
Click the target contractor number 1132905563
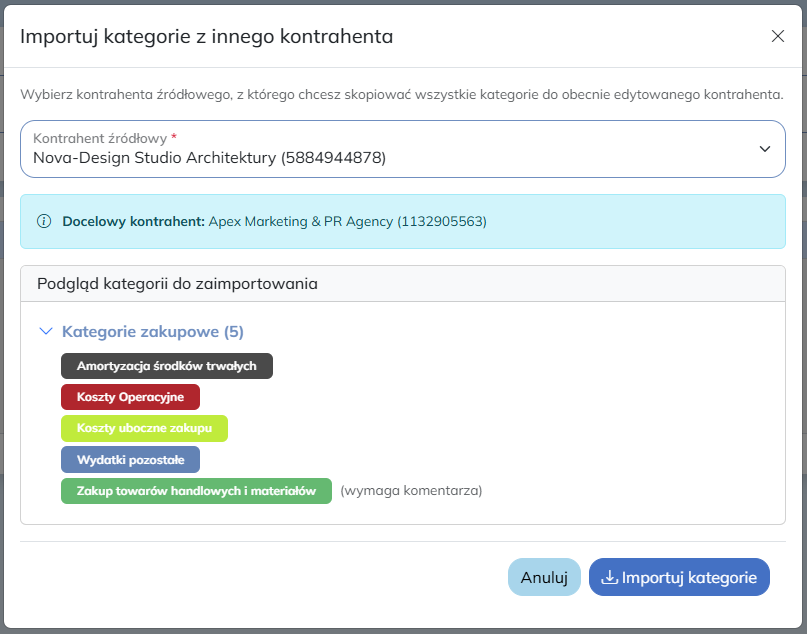tap(442, 221)
